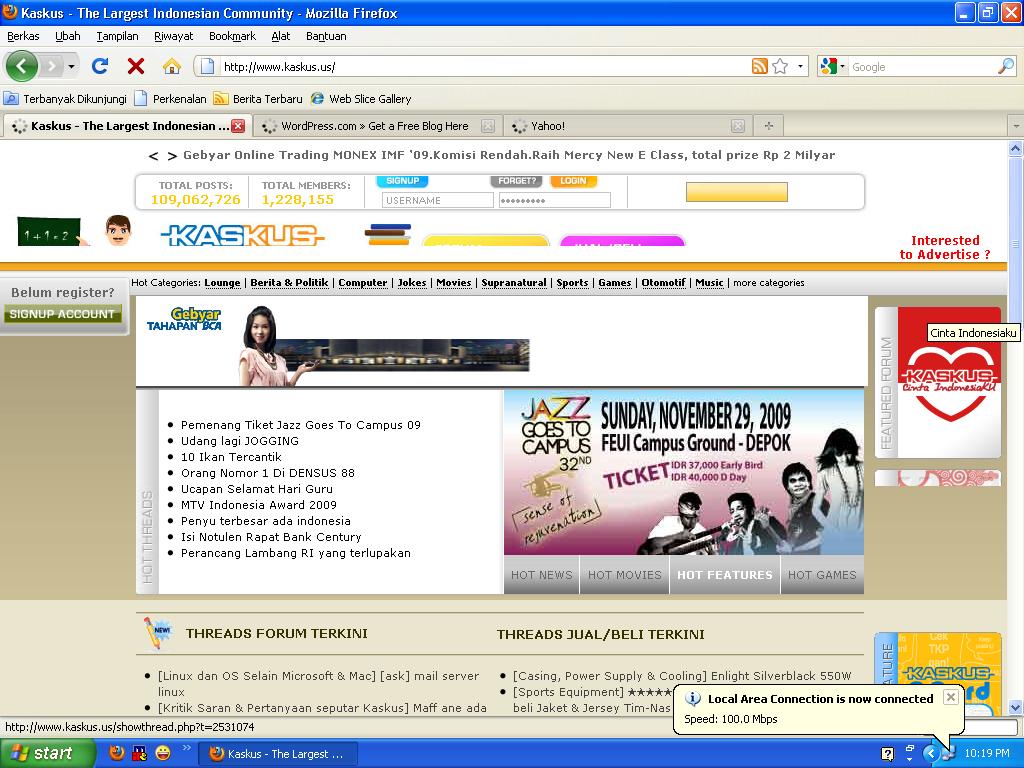Open thread MTV Indonesia Award 2009

pyautogui.click(x=259, y=505)
